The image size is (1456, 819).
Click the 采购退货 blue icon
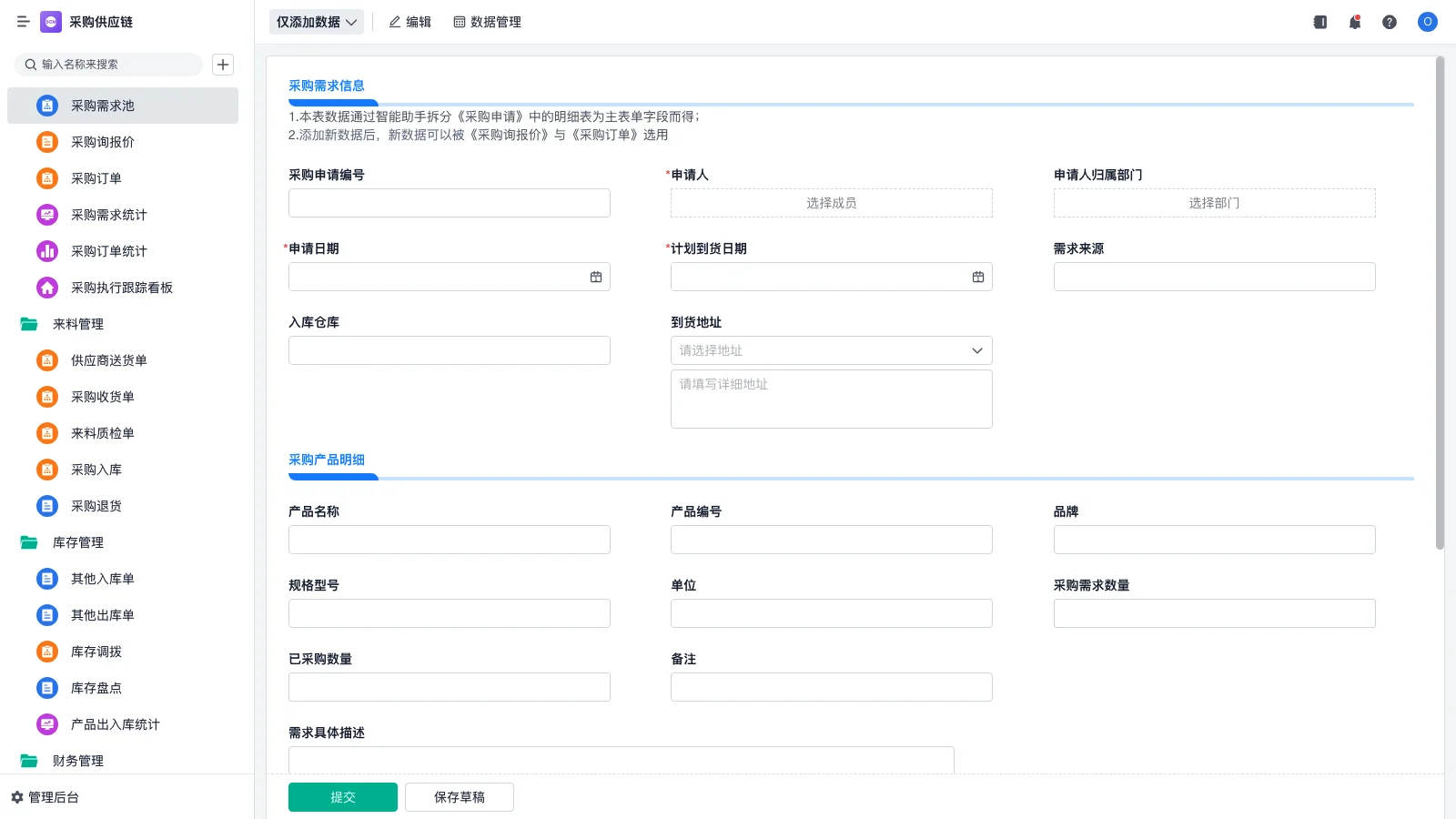pyautogui.click(x=47, y=506)
